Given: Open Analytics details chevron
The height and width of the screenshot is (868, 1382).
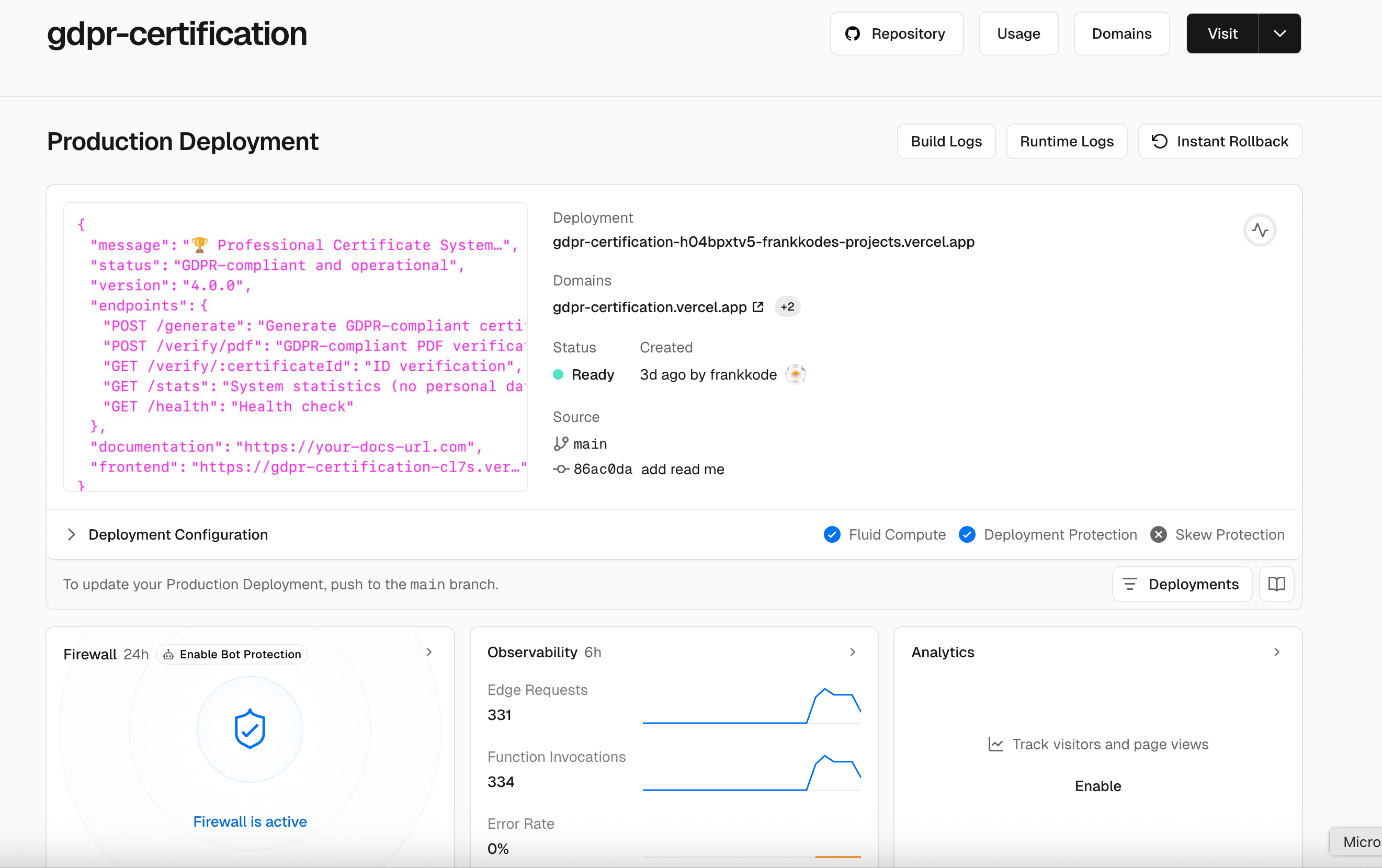Looking at the screenshot, I should [x=1276, y=652].
